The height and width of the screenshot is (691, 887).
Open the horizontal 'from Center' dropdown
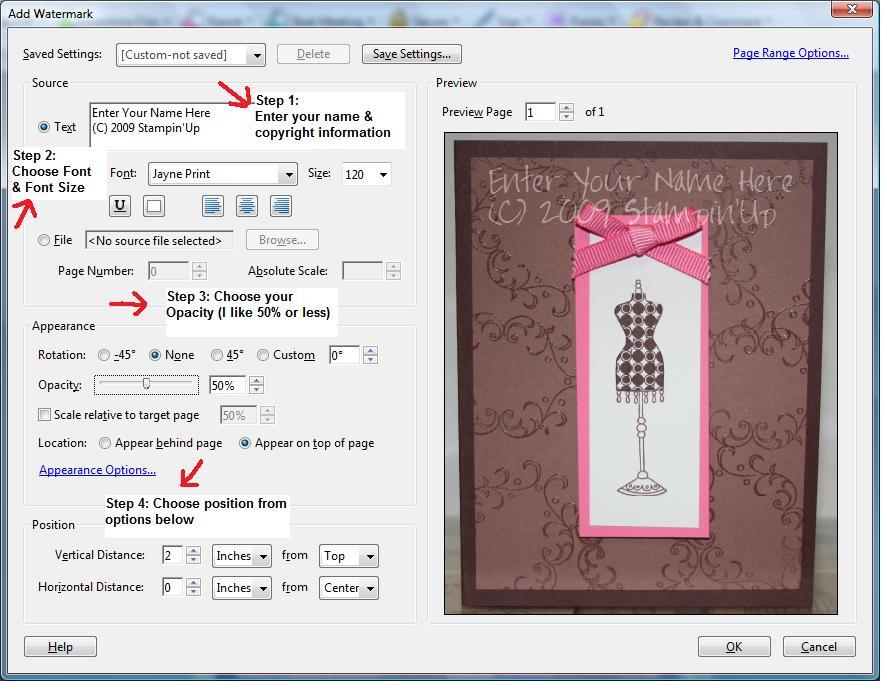(348, 588)
